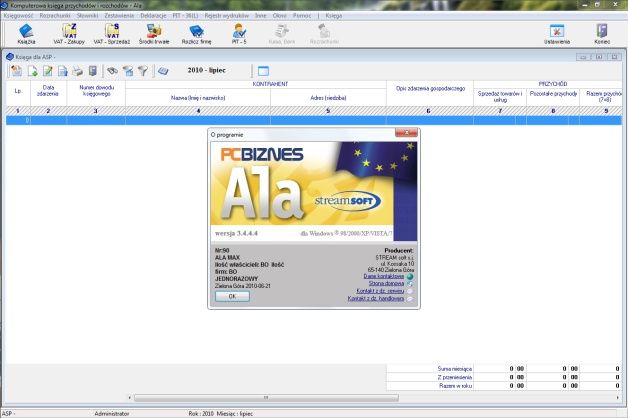The height and width of the screenshot is (418, 628).
Task: Click the Sprzedaż towarów i usług header
Action: pos(500,97)
